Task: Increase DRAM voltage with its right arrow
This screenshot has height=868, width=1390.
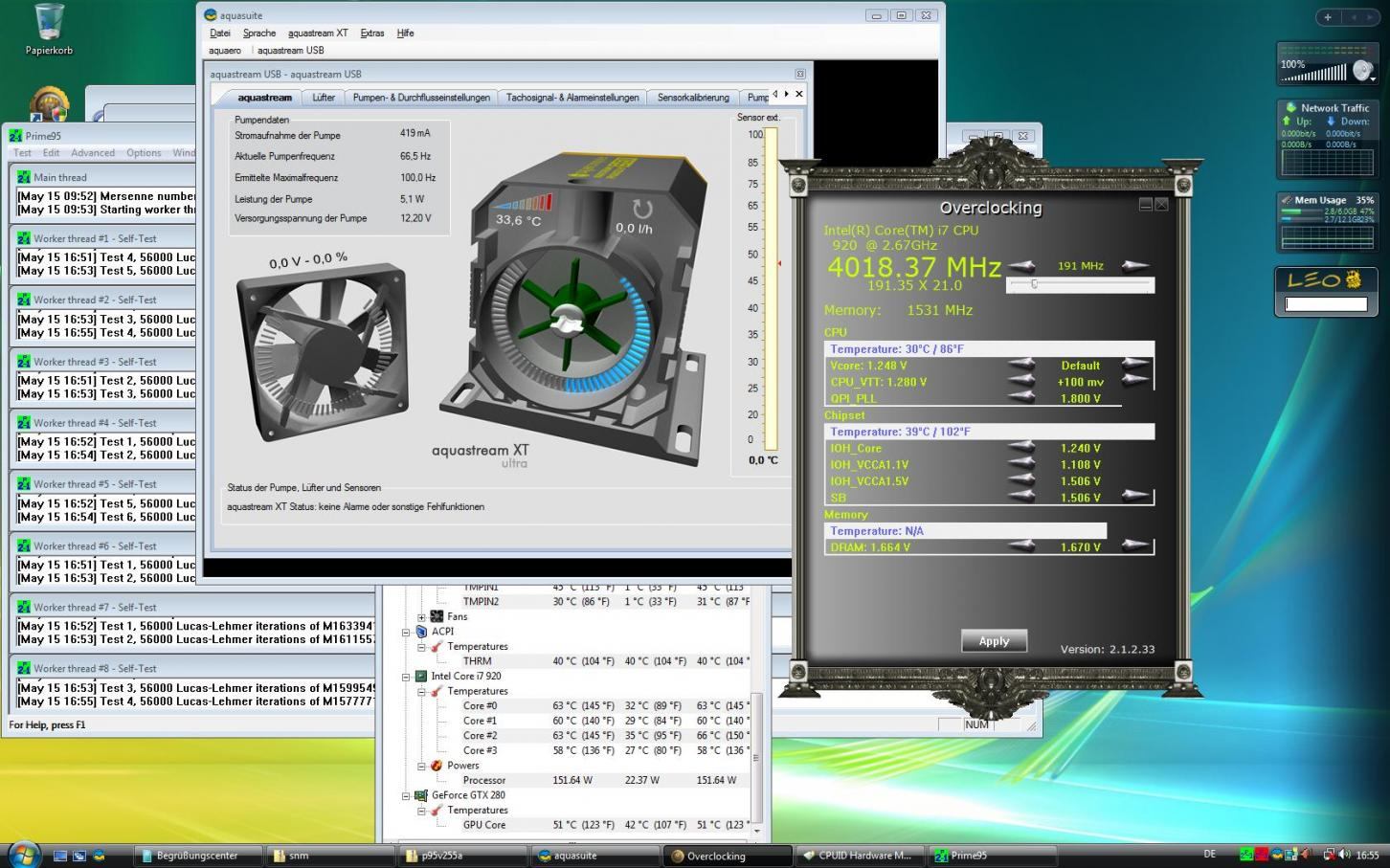Action: [1135, 546]
